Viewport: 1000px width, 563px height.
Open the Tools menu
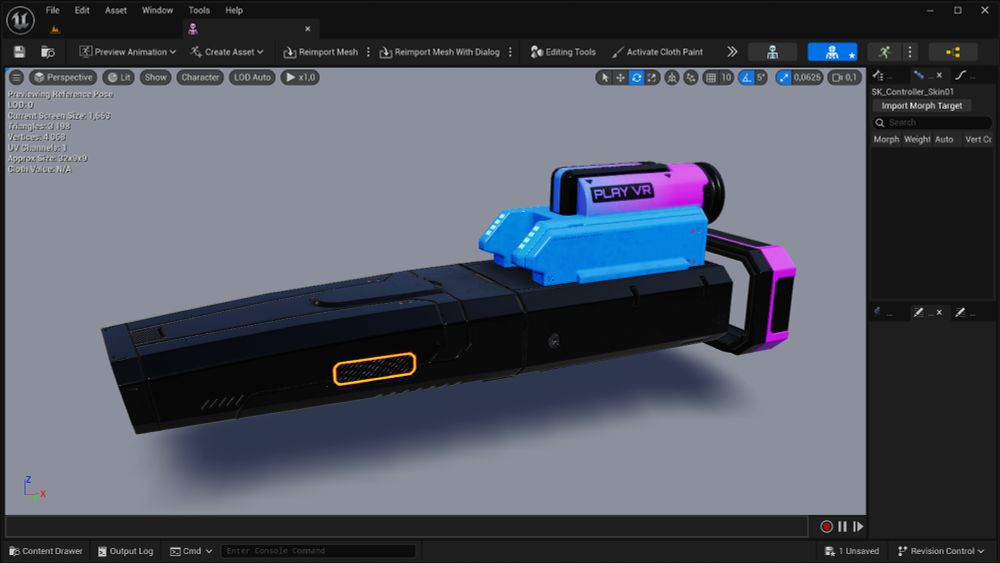pyautogui.click(x=198, y=10)
